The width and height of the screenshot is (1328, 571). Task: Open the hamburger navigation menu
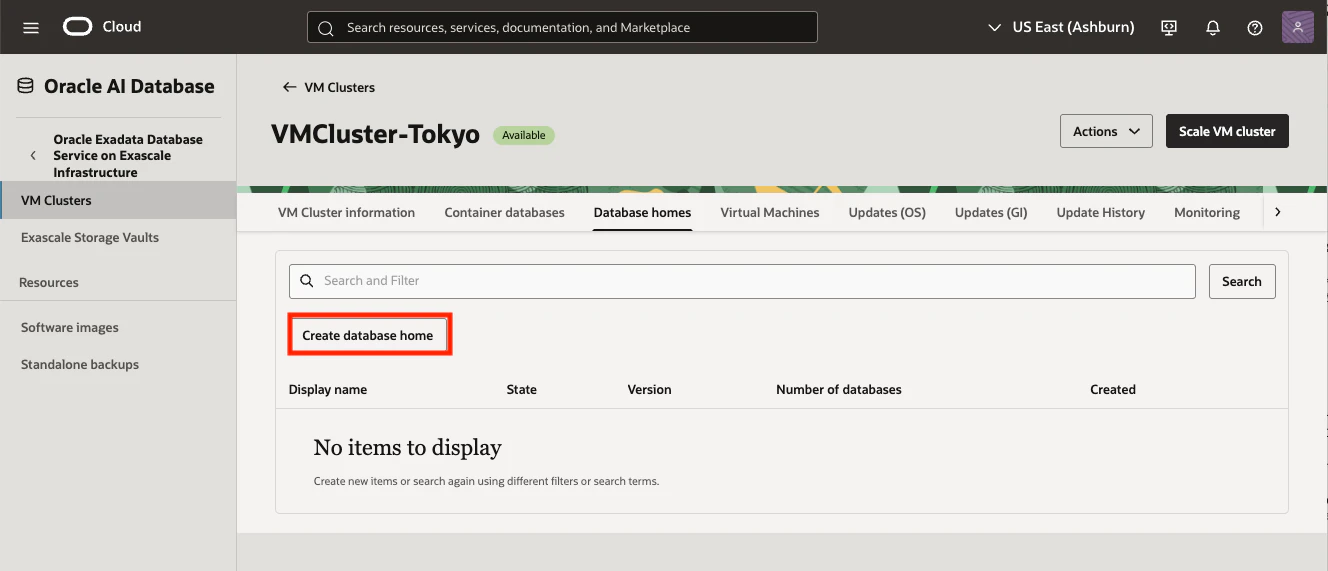pyautogui.click(x=30, y=27)
